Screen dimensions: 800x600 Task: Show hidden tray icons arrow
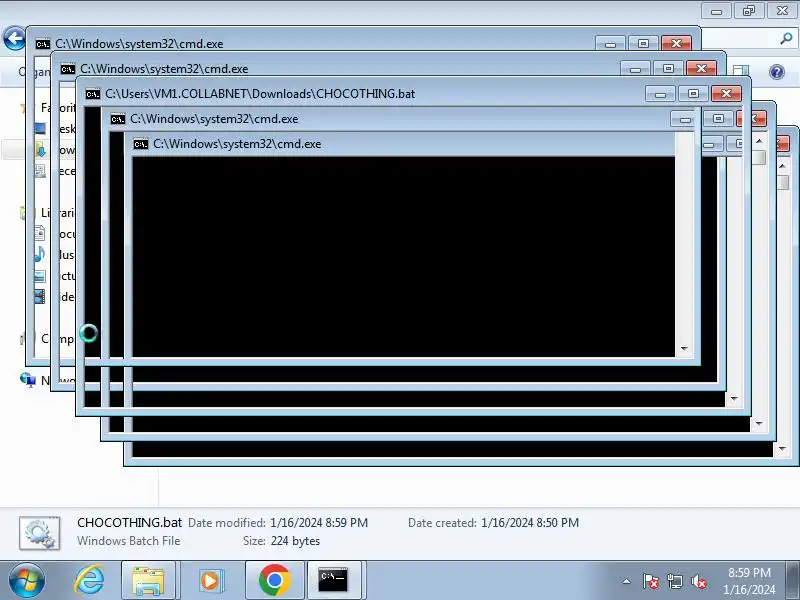pos(627,581)
